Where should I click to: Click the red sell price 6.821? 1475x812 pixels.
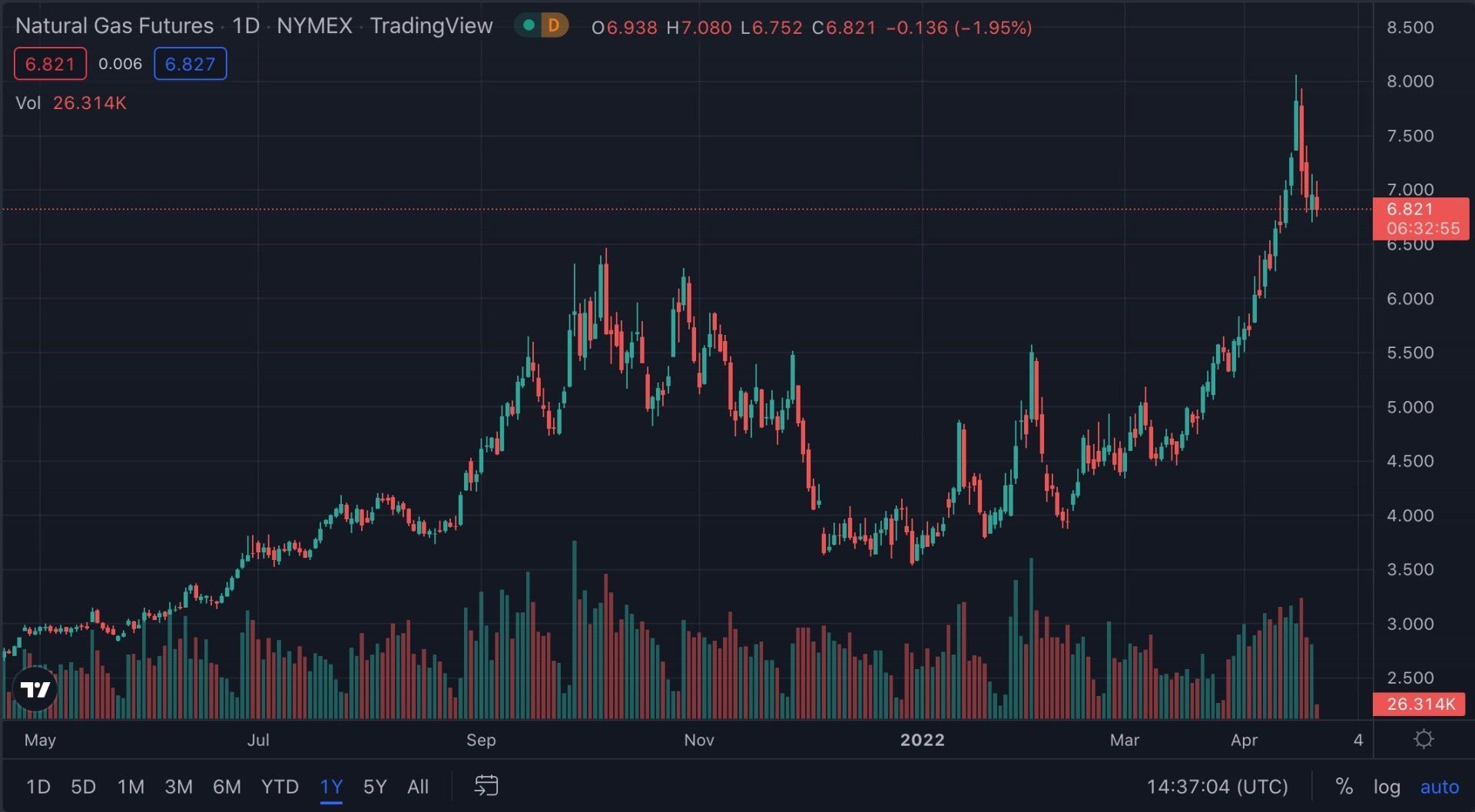[49, 64]
